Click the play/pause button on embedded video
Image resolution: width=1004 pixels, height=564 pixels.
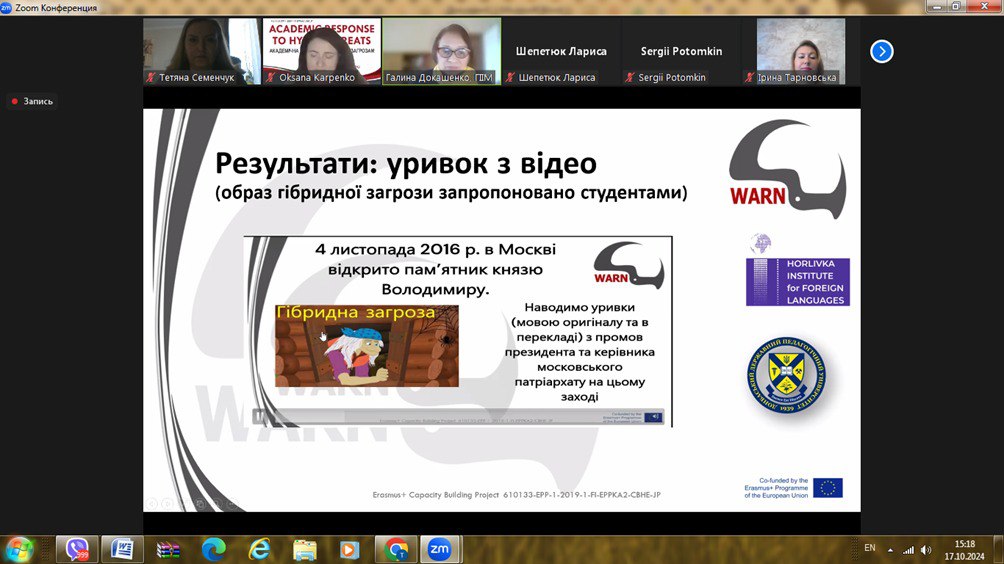click(259, 417)
